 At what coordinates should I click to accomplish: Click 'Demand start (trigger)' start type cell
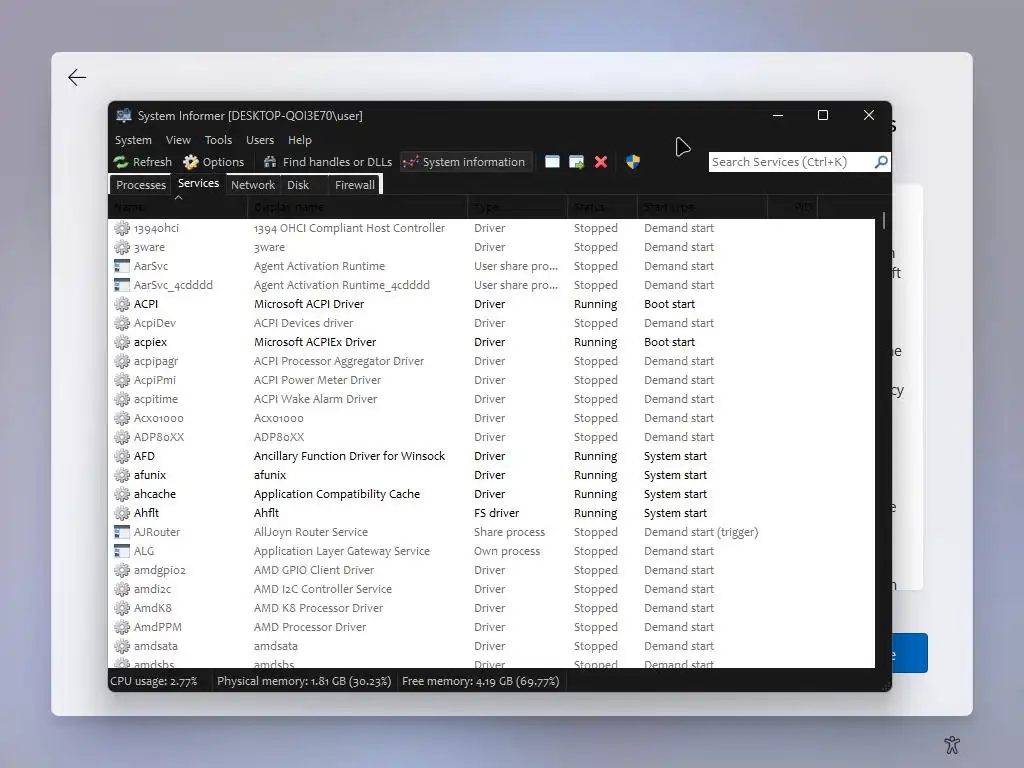[701, 532]
